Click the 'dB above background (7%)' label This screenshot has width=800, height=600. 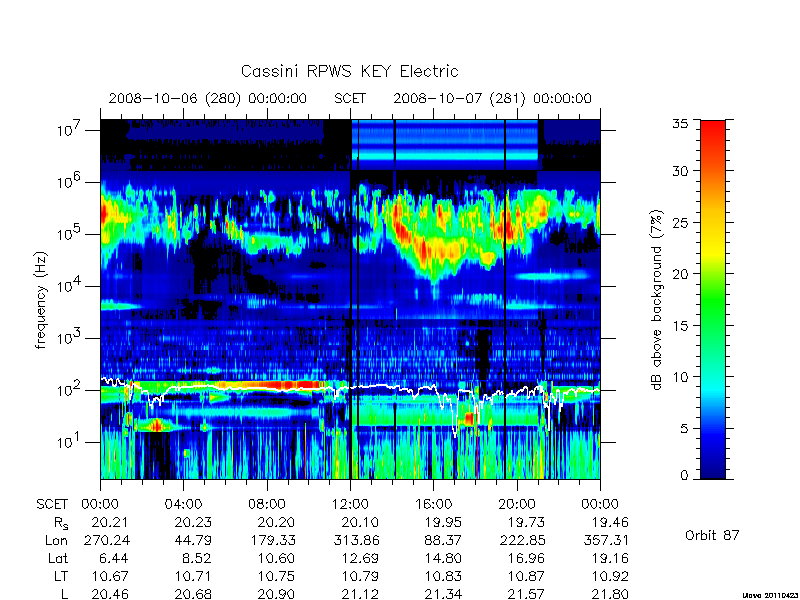click(x=657, y=300)
